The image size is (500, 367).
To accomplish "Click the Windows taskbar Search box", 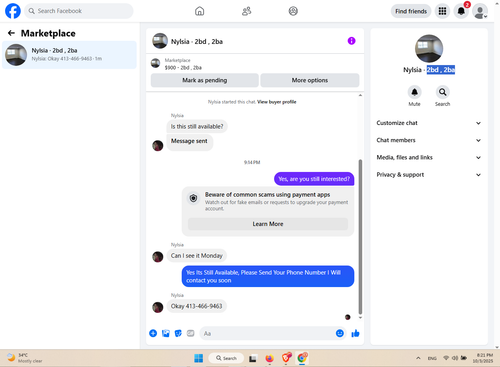I will tap(226, 358).
